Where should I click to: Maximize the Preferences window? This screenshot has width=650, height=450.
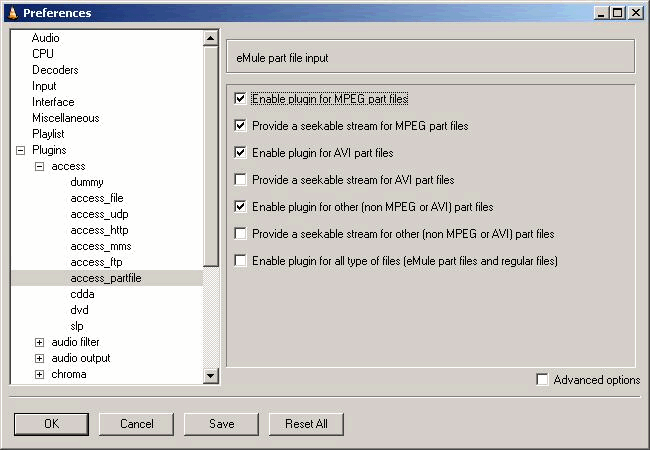click(617, 13)
